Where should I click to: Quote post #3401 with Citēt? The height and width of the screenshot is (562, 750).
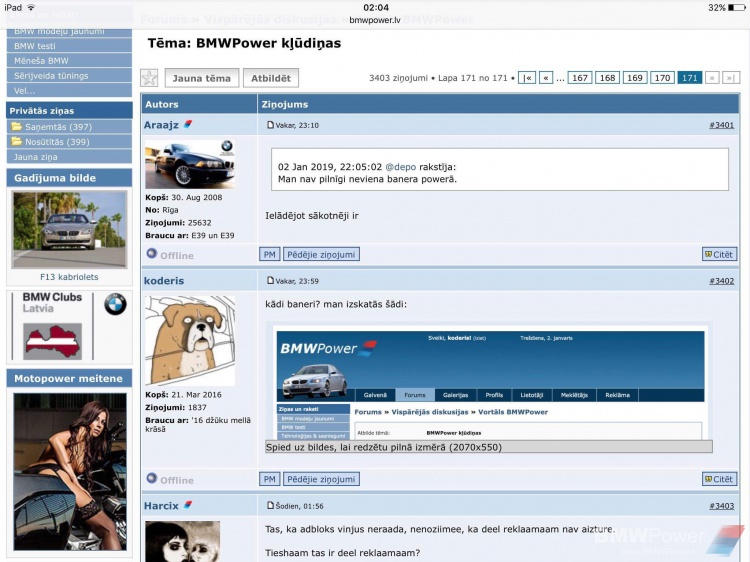pyautogui.click(x=719, y=254)
